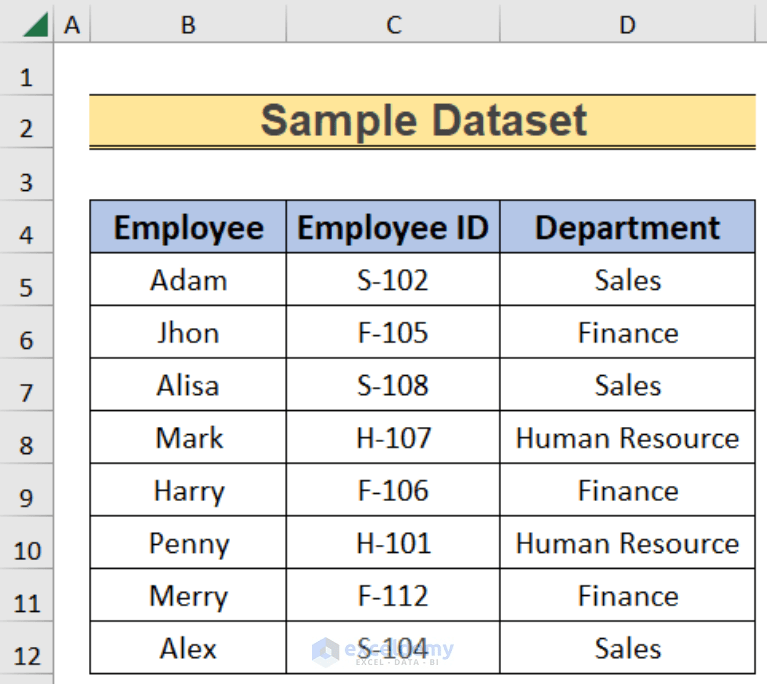The width and height of the screenshot is (767, 684).
Task: Select Merry's Finance department cell
Action: pos(628,595)
